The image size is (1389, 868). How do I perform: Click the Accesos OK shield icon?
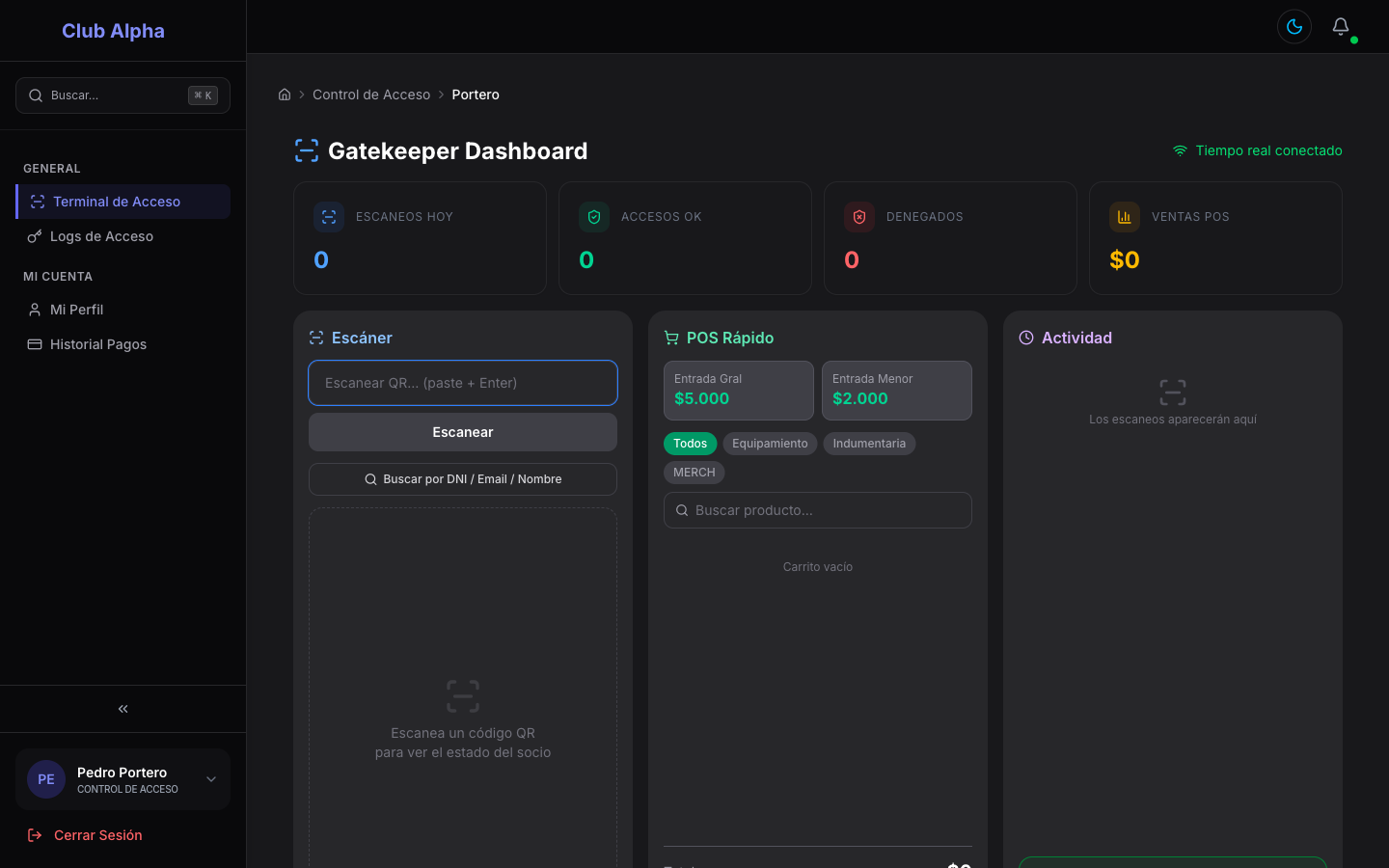pos(594,217)
